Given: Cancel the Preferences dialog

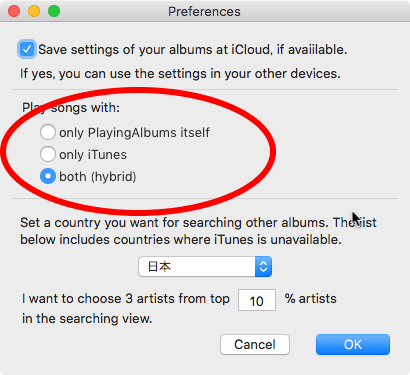Looking at the screenshot, I should [x=255, y=344].
